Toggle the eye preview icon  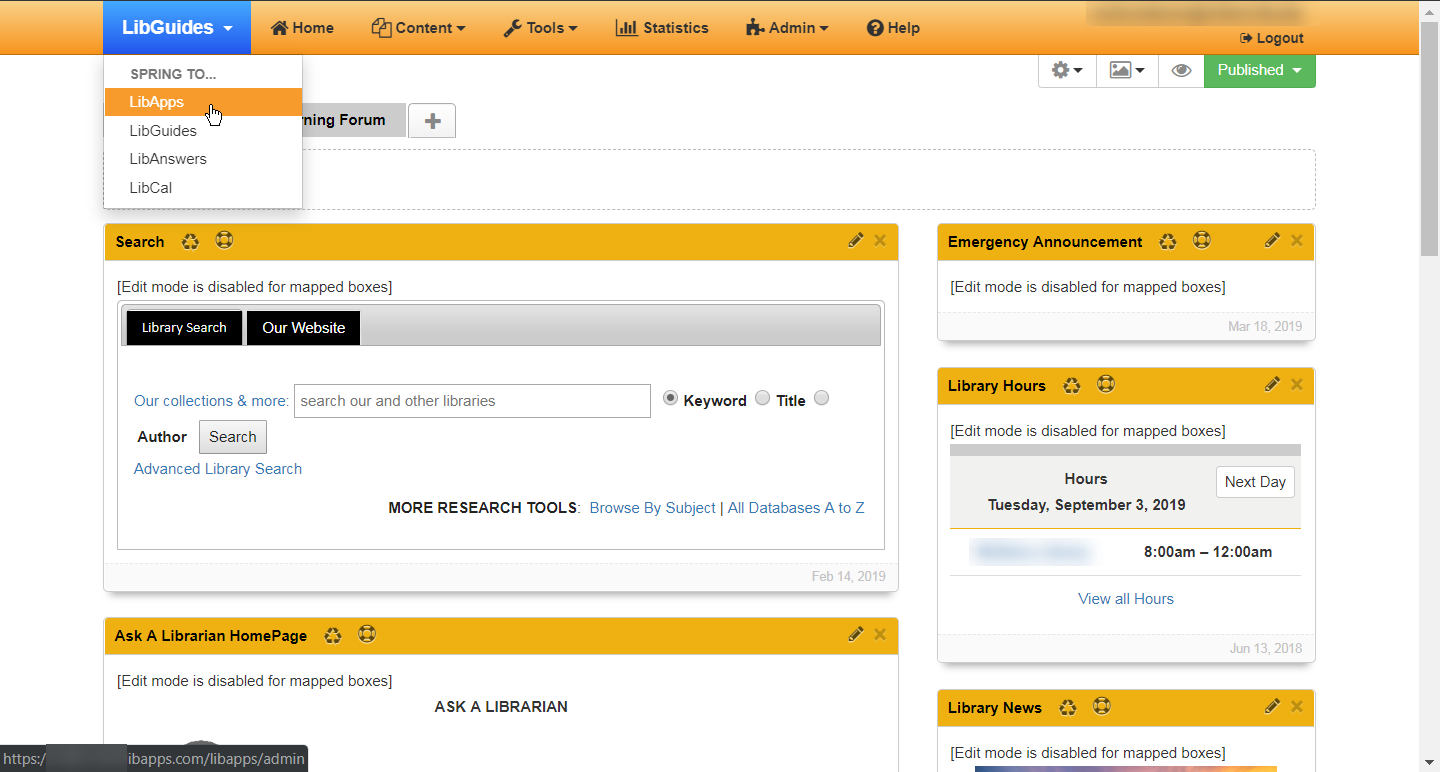[x=1181, y=70]
